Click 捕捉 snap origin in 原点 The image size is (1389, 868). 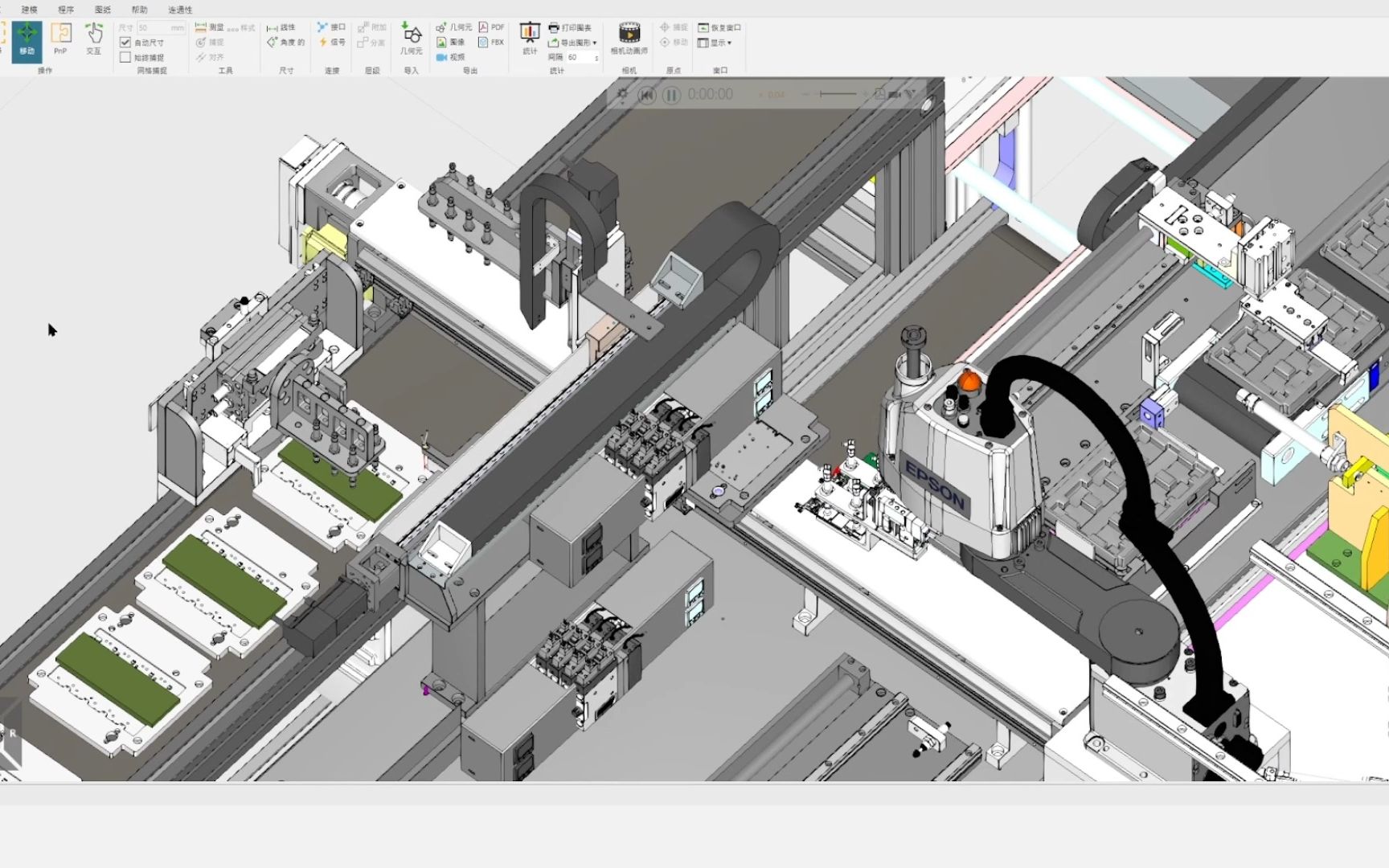click(674, 27)
